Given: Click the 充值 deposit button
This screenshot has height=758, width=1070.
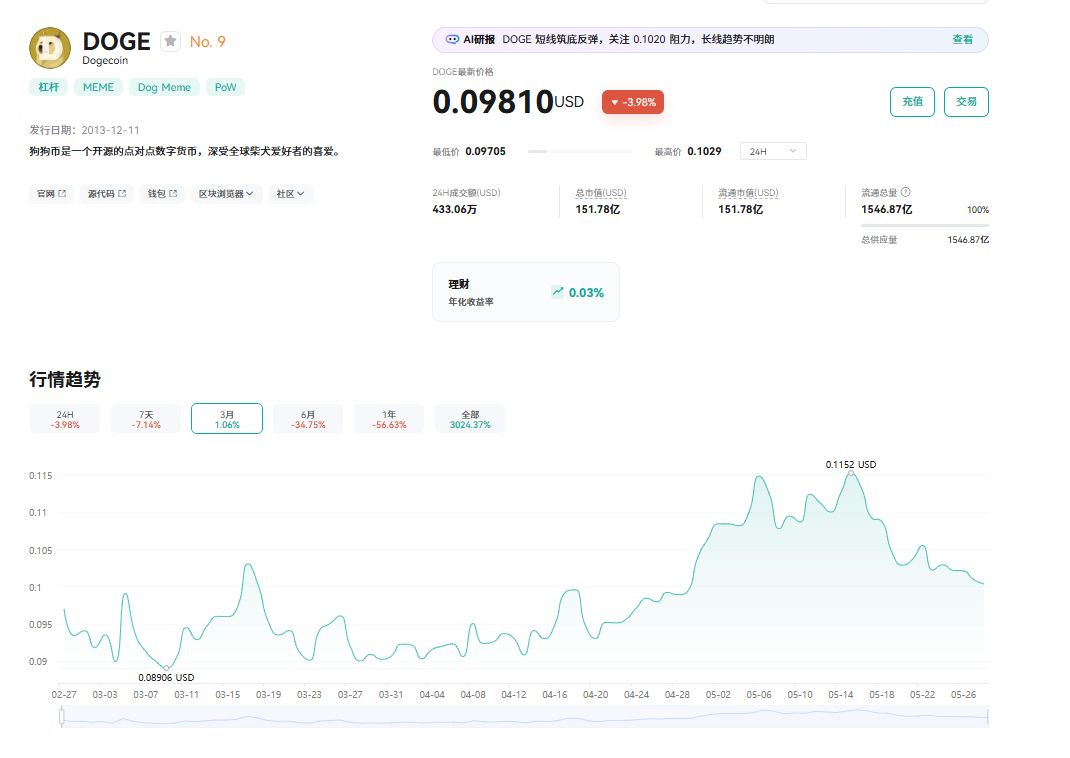Looking at the screenshot, I should click(x=912, y=102).
